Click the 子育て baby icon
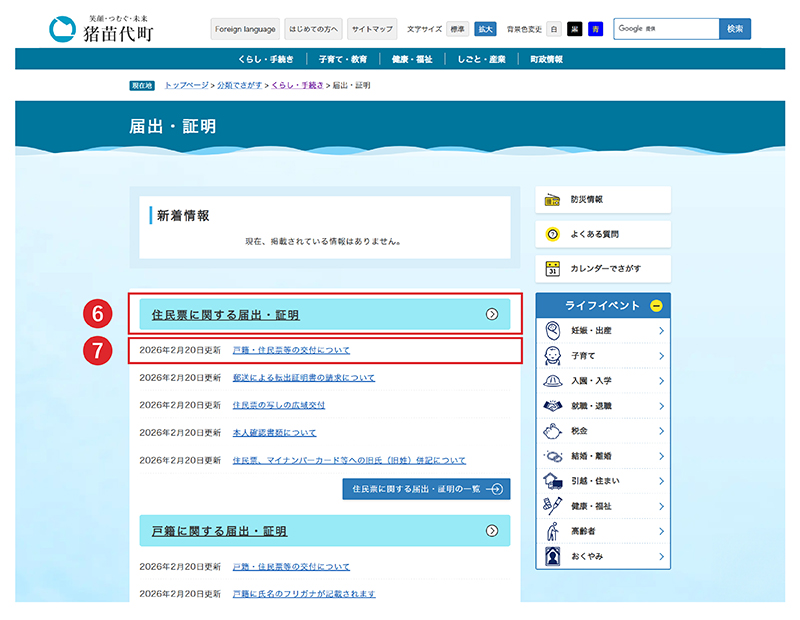The width and height of the screenshot is (800, 620). 553,355
